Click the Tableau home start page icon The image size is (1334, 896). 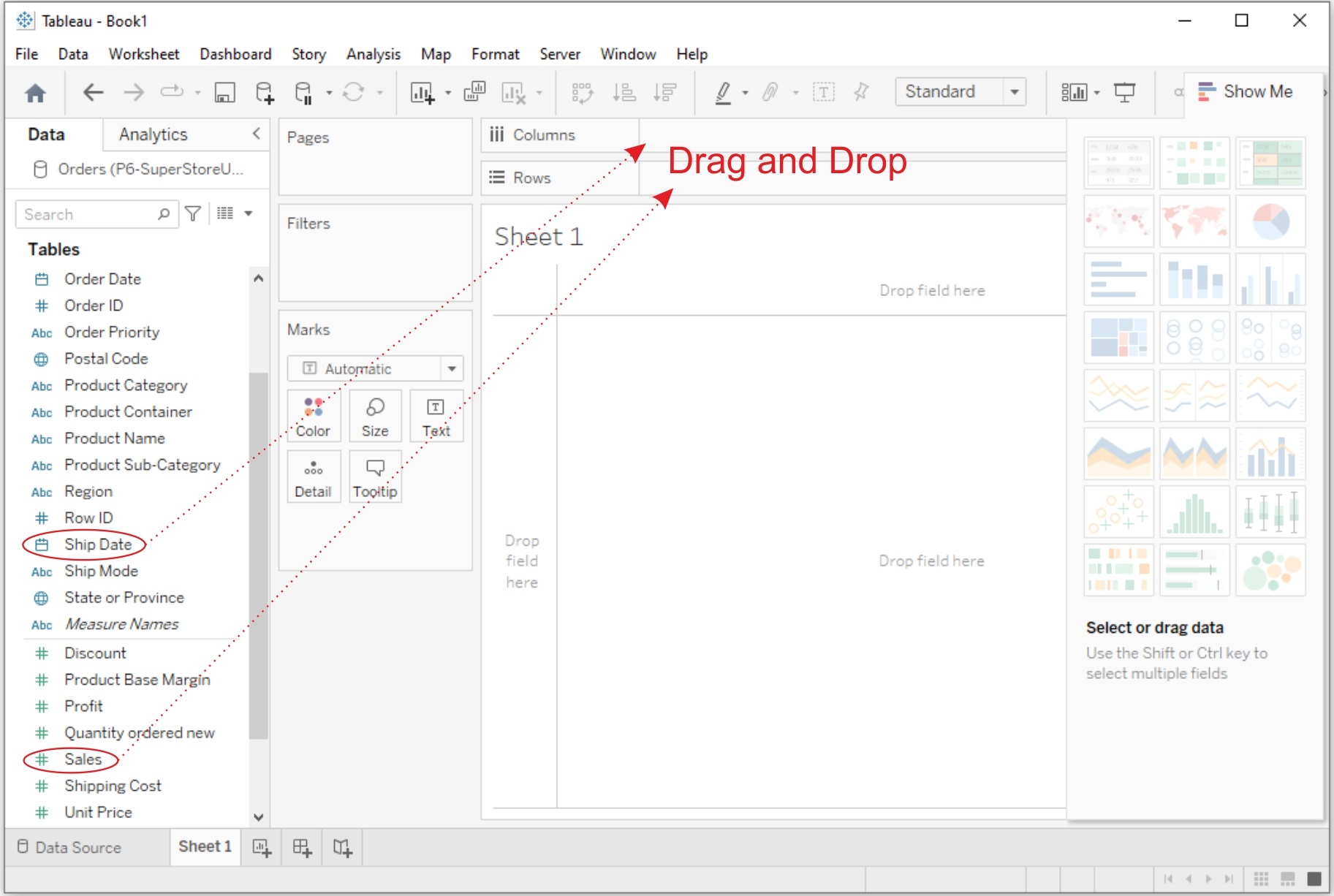coord(35,93)
